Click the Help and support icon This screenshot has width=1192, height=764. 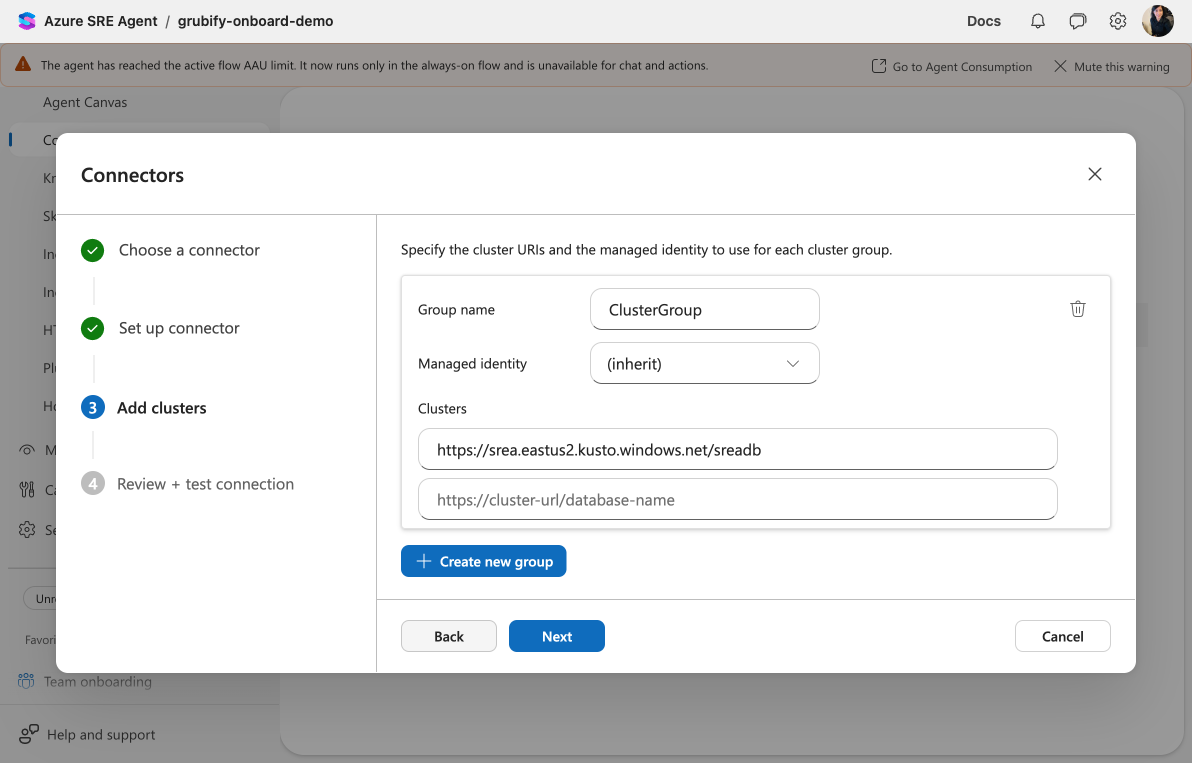(29, 734)
